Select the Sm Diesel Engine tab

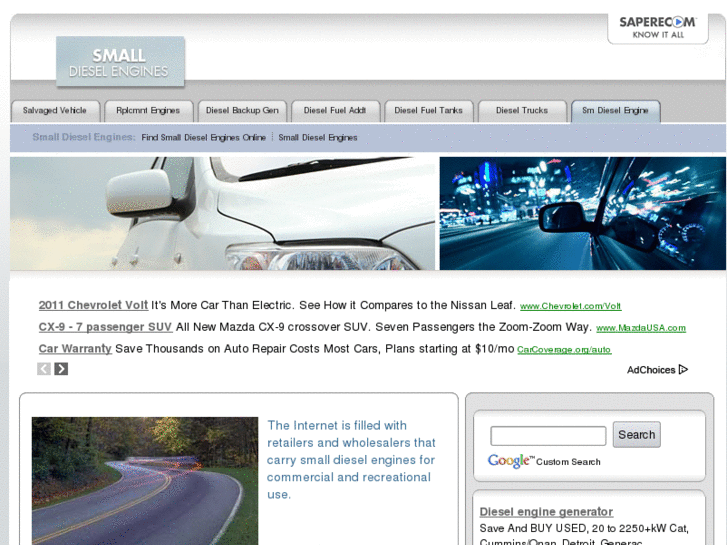[615, 111]
